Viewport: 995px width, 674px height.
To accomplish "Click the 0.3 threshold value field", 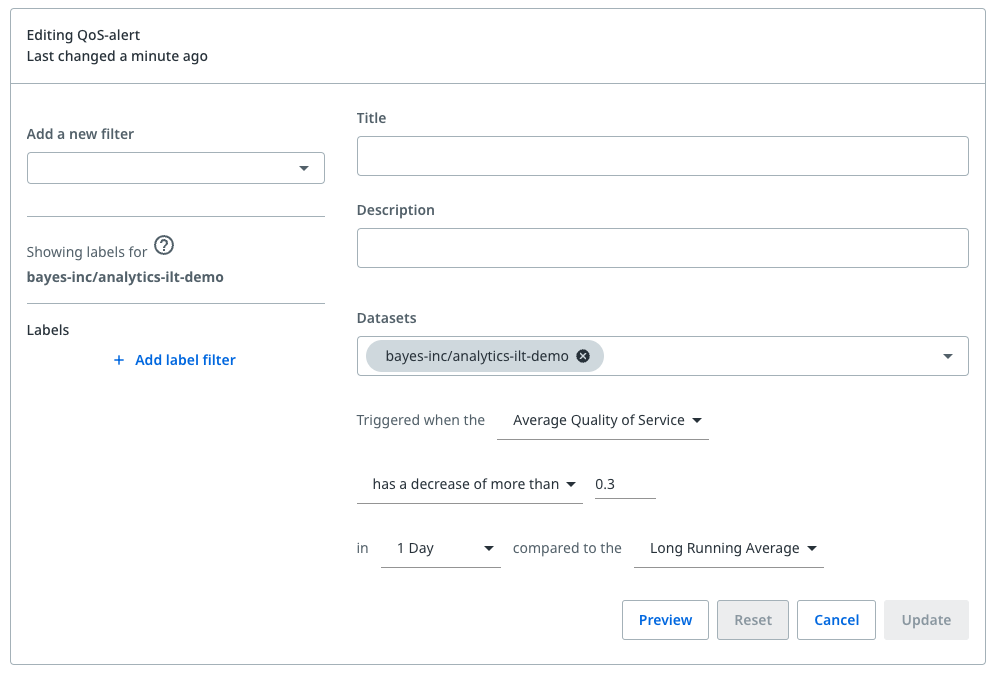I will pyautogui.click(x=624, y=484).
